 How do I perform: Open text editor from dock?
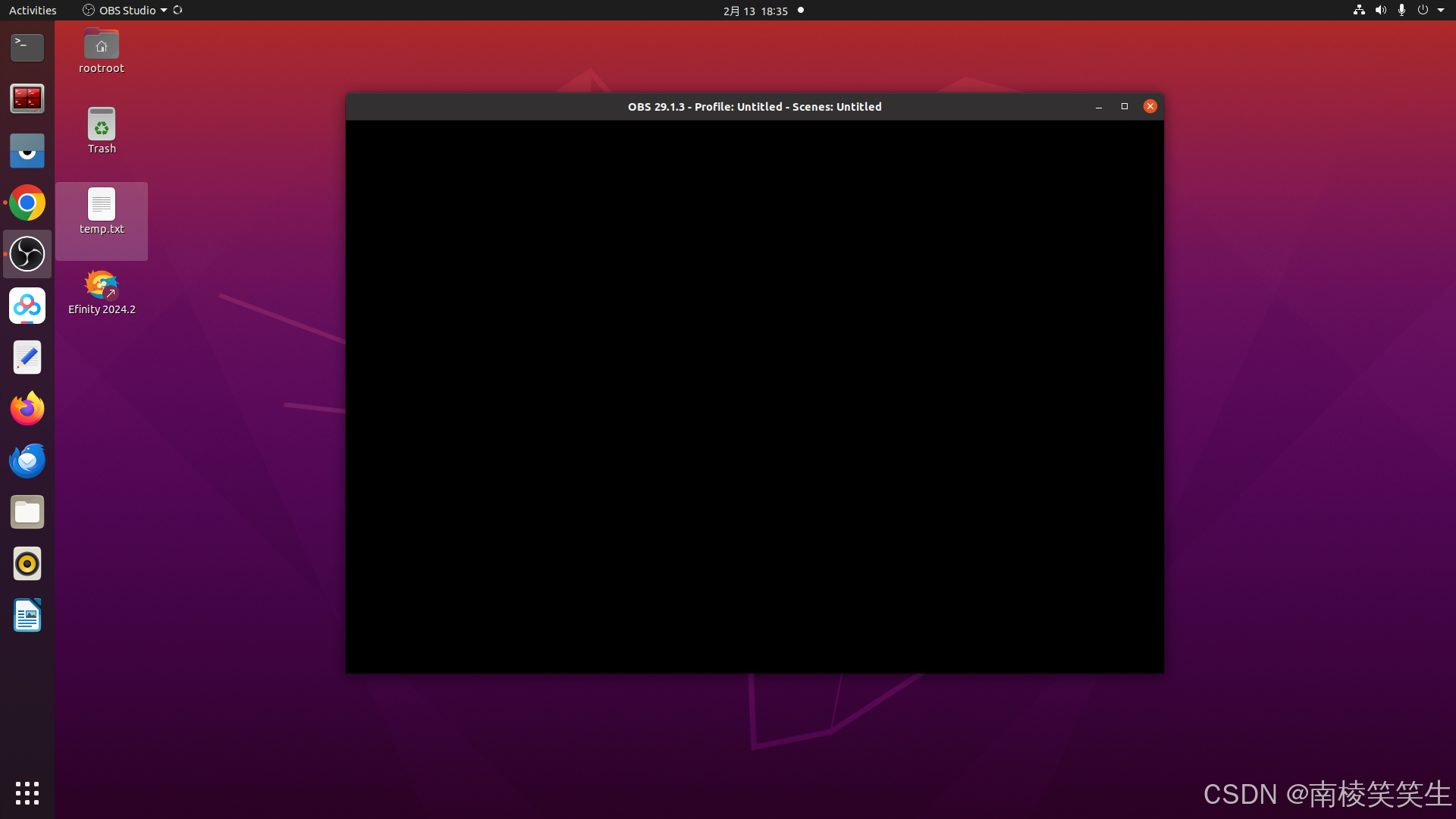[x=27, y=357]
